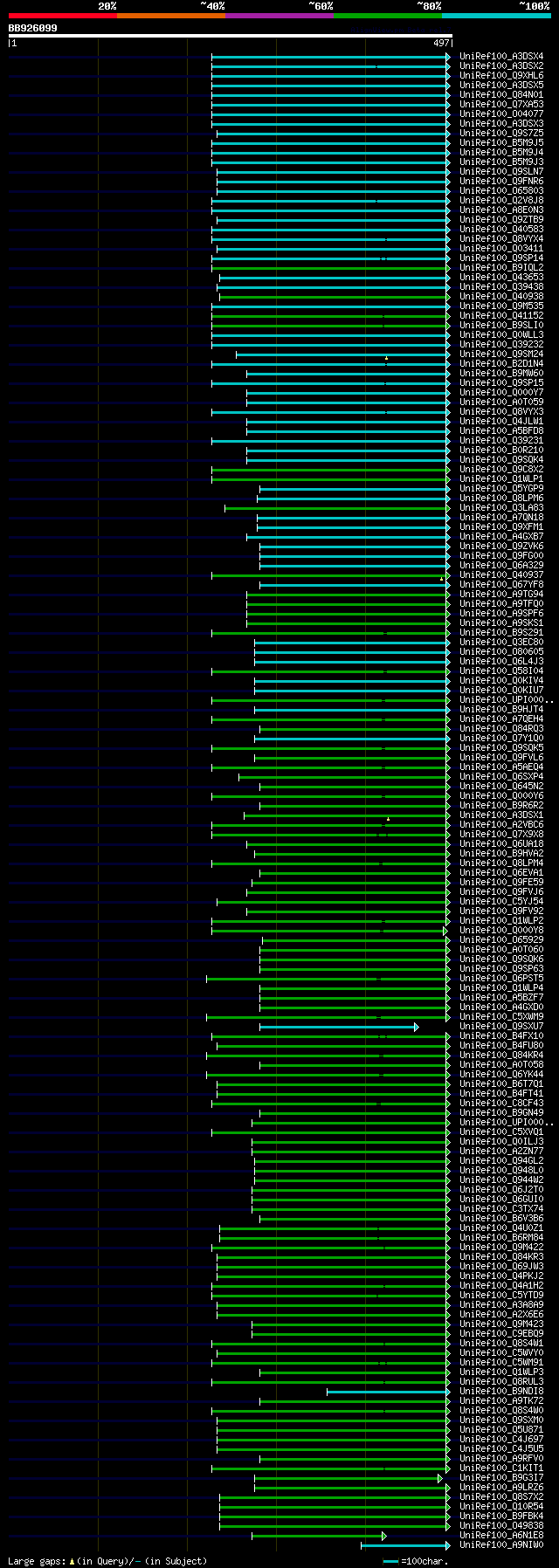
Task: Open hit UniRef100_A8E0N3
Action: (501, 210)
